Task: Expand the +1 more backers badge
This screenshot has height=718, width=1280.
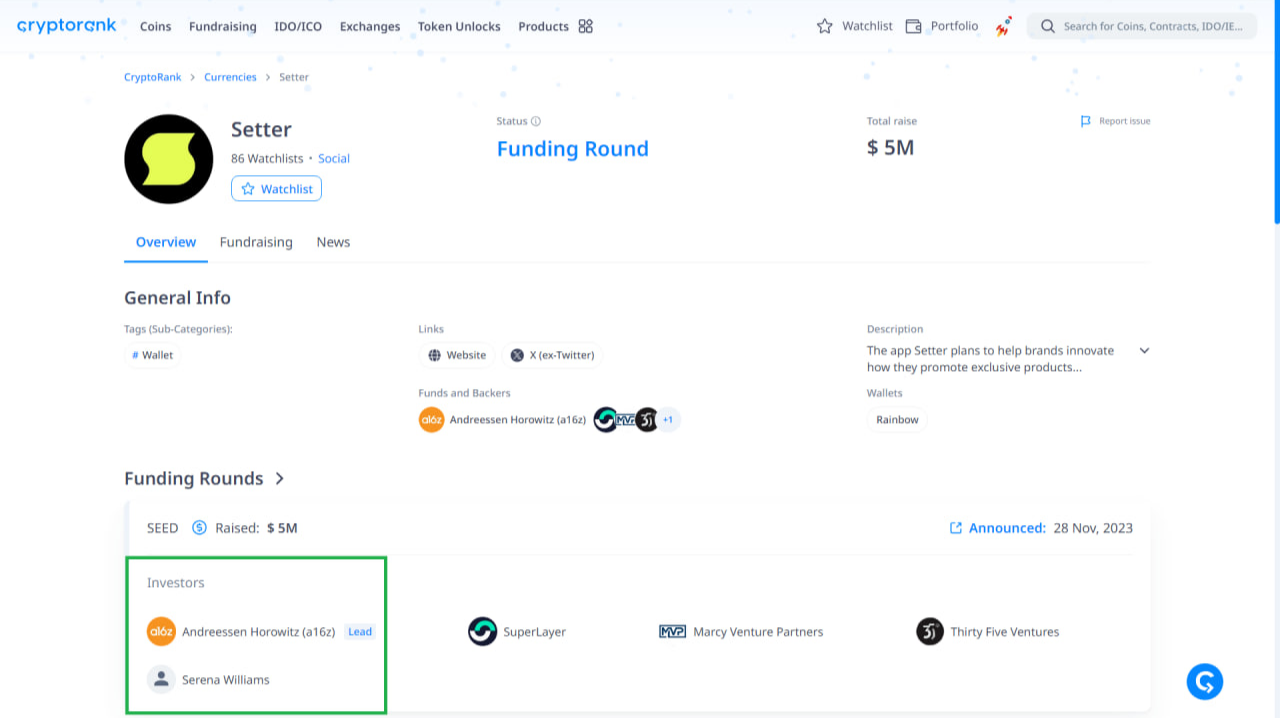Action: tap(668, 420)
